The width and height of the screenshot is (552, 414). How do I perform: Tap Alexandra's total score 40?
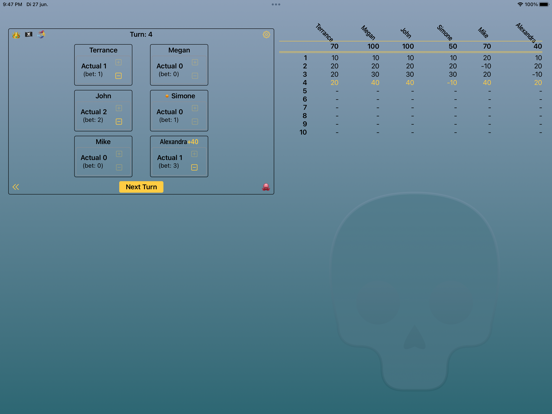tap(538, 46)
